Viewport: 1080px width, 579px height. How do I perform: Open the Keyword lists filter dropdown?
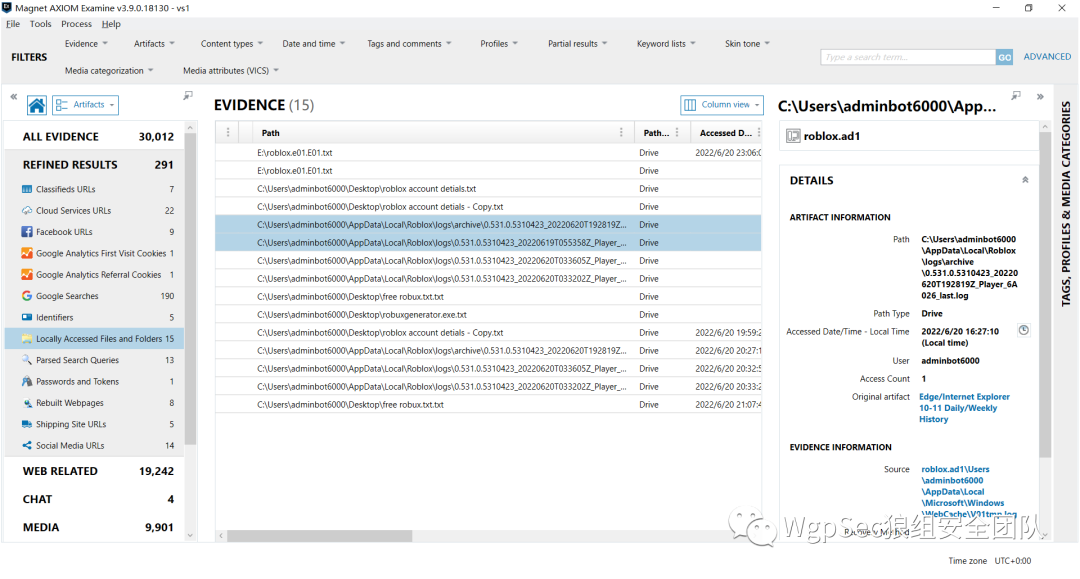tap(666, 43)
